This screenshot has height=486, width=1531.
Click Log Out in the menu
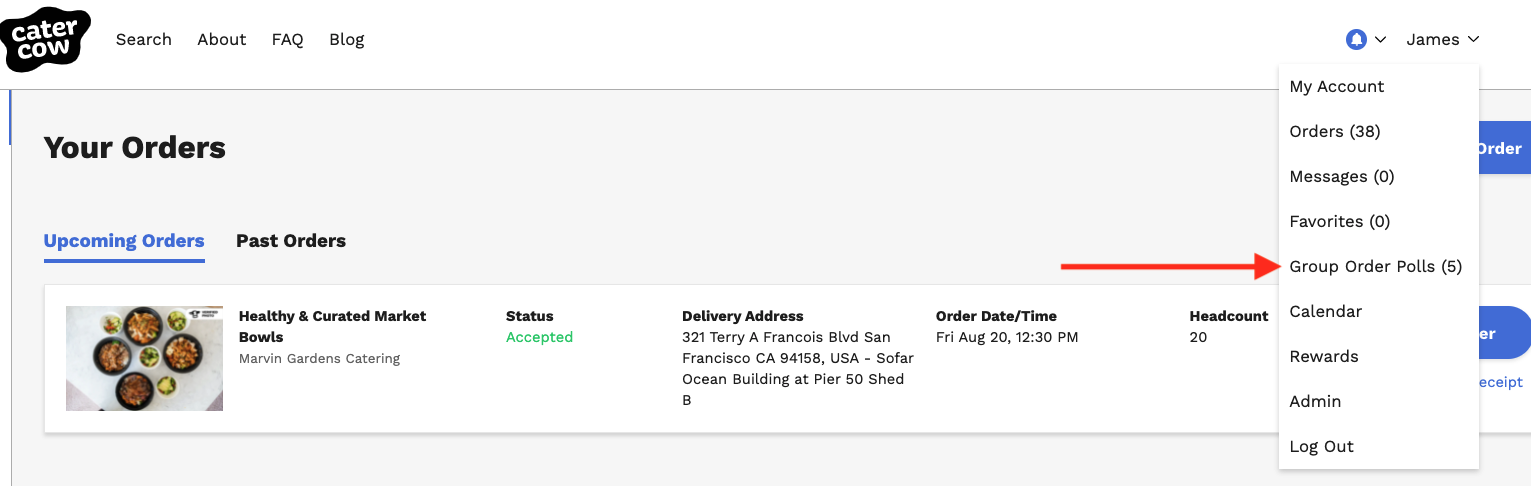pos(1322,447)
